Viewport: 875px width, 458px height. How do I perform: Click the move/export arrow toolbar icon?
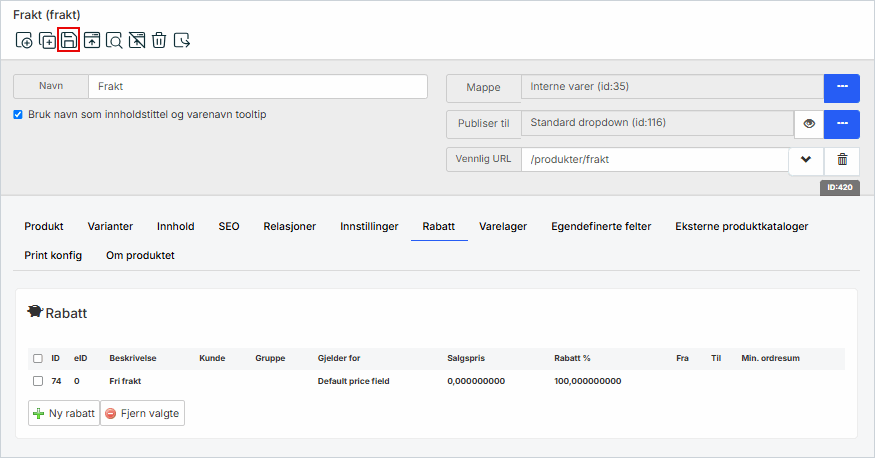click(x=182, y=41)
